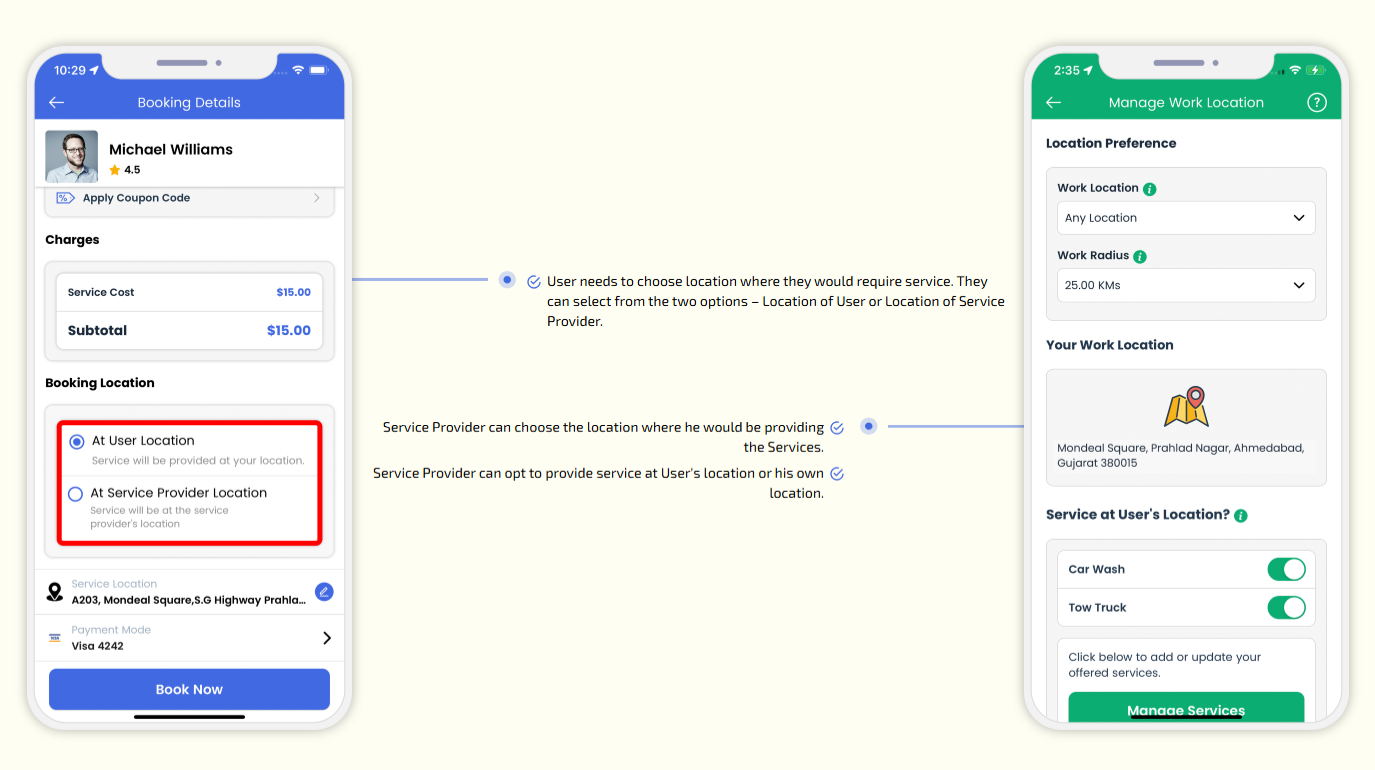
Task: Click info icon next to Work Location
Action: [1150, 189]
